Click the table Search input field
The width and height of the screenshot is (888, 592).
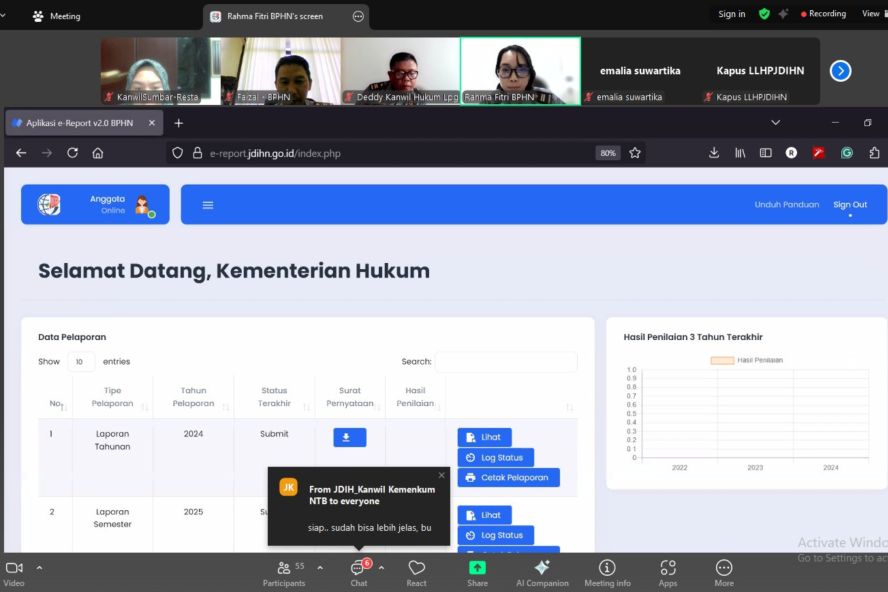coord(506,362)
